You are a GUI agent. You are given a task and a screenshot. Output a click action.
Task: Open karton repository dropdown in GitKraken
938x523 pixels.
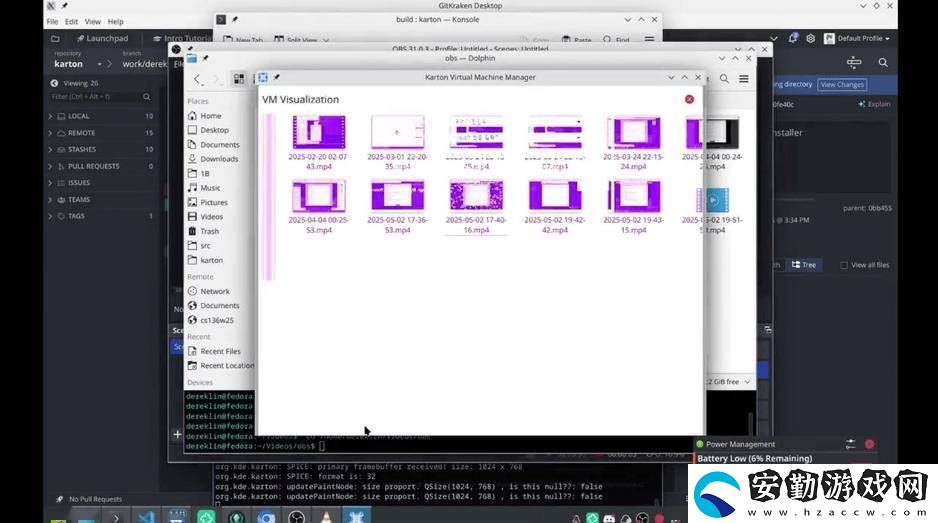click(x=78, y=63)
